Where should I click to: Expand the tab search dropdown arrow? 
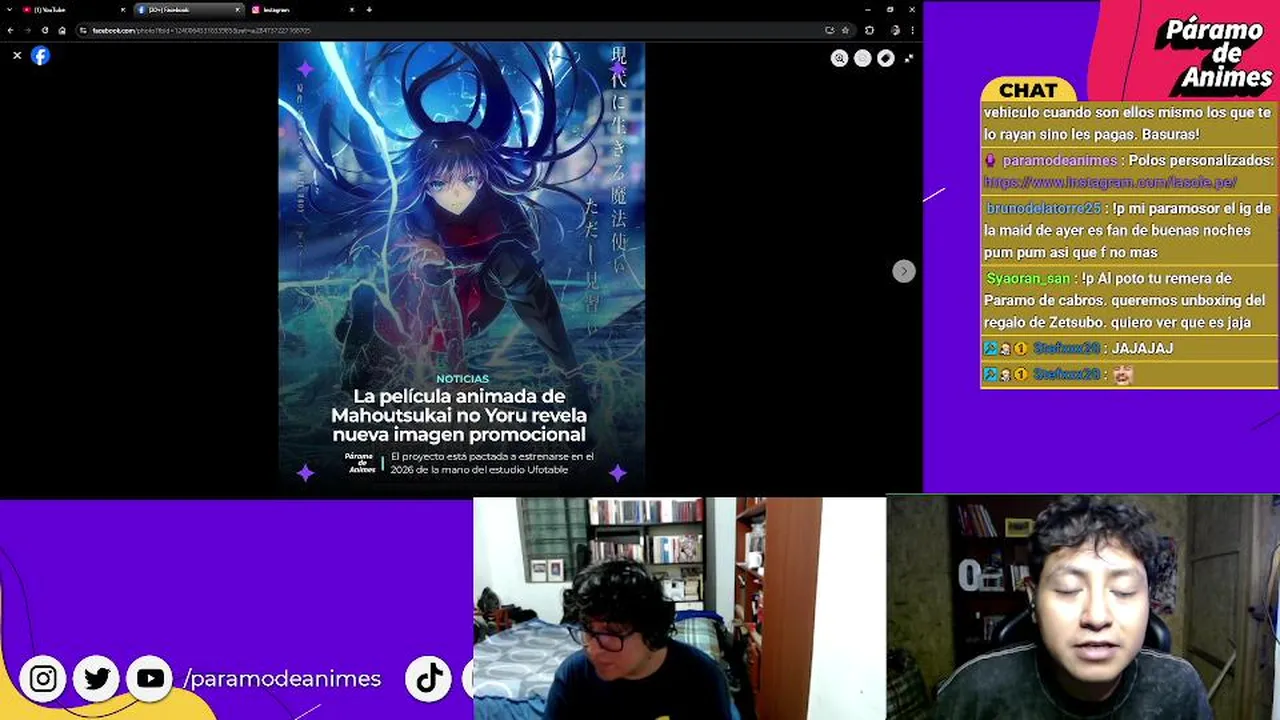coord(9,9)
